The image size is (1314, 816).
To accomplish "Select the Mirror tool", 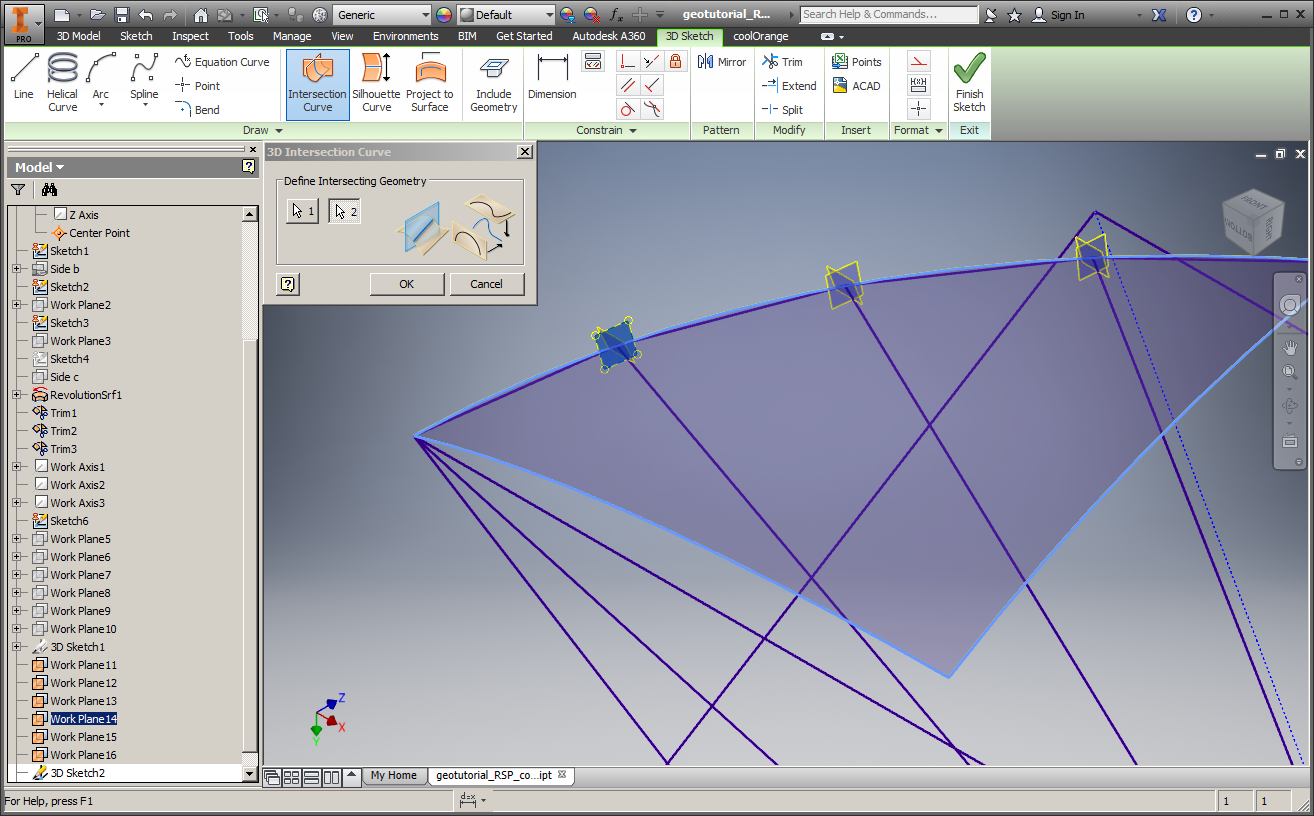I will (721, 61).
